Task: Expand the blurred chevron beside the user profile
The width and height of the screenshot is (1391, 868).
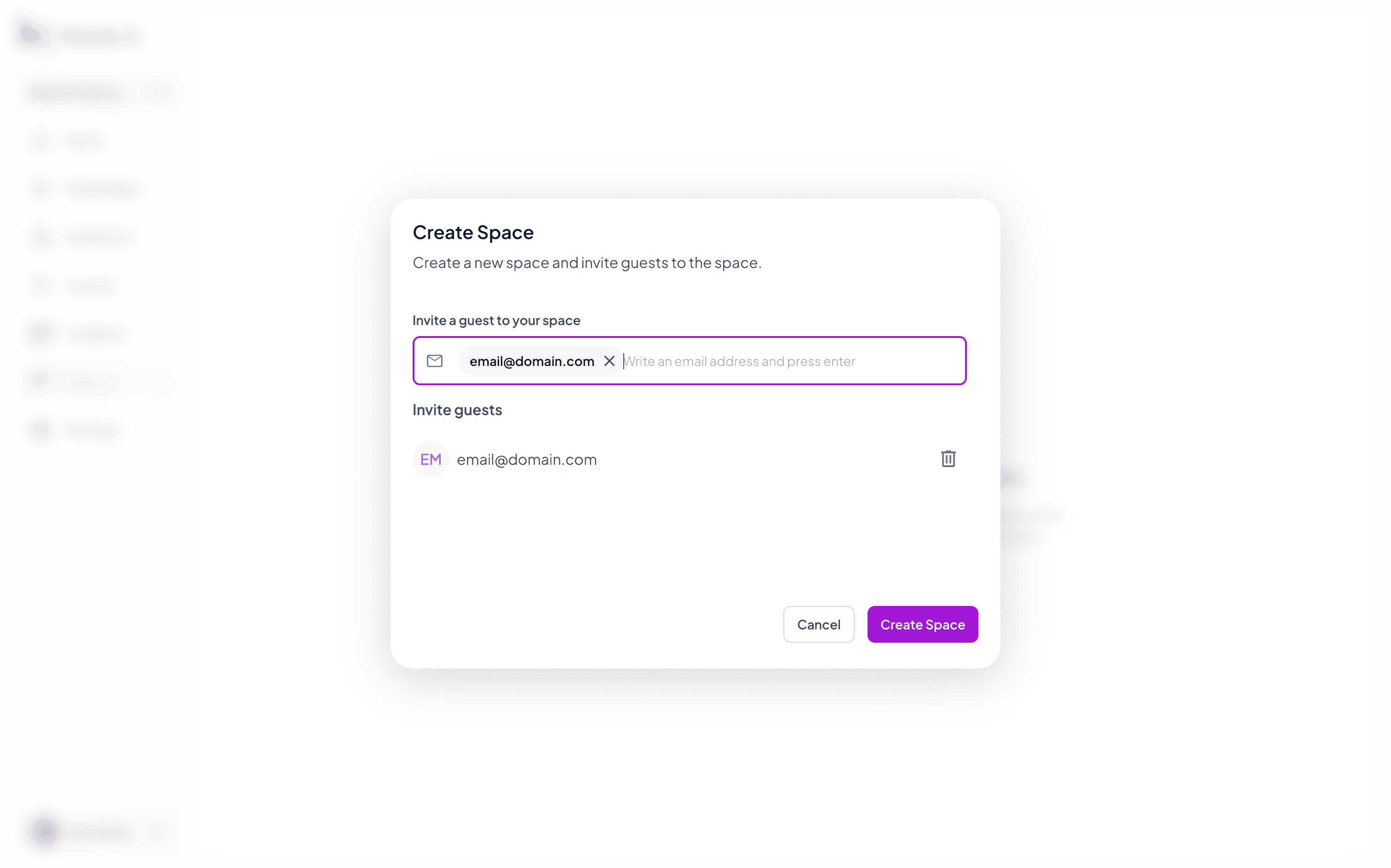Action: coord(159,831)
